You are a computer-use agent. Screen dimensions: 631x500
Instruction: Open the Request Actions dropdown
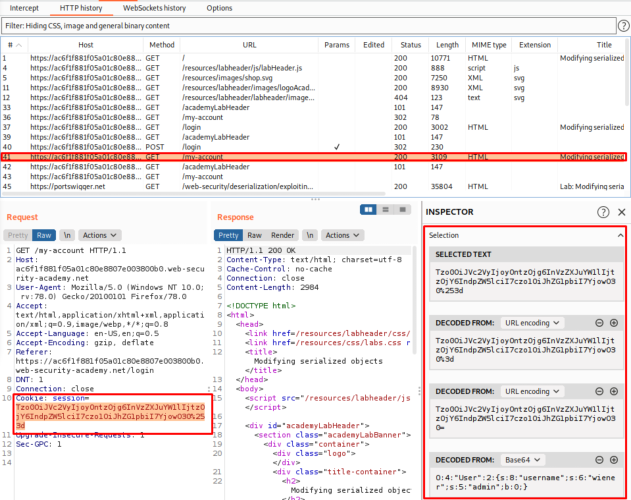[x=100, y=235]
